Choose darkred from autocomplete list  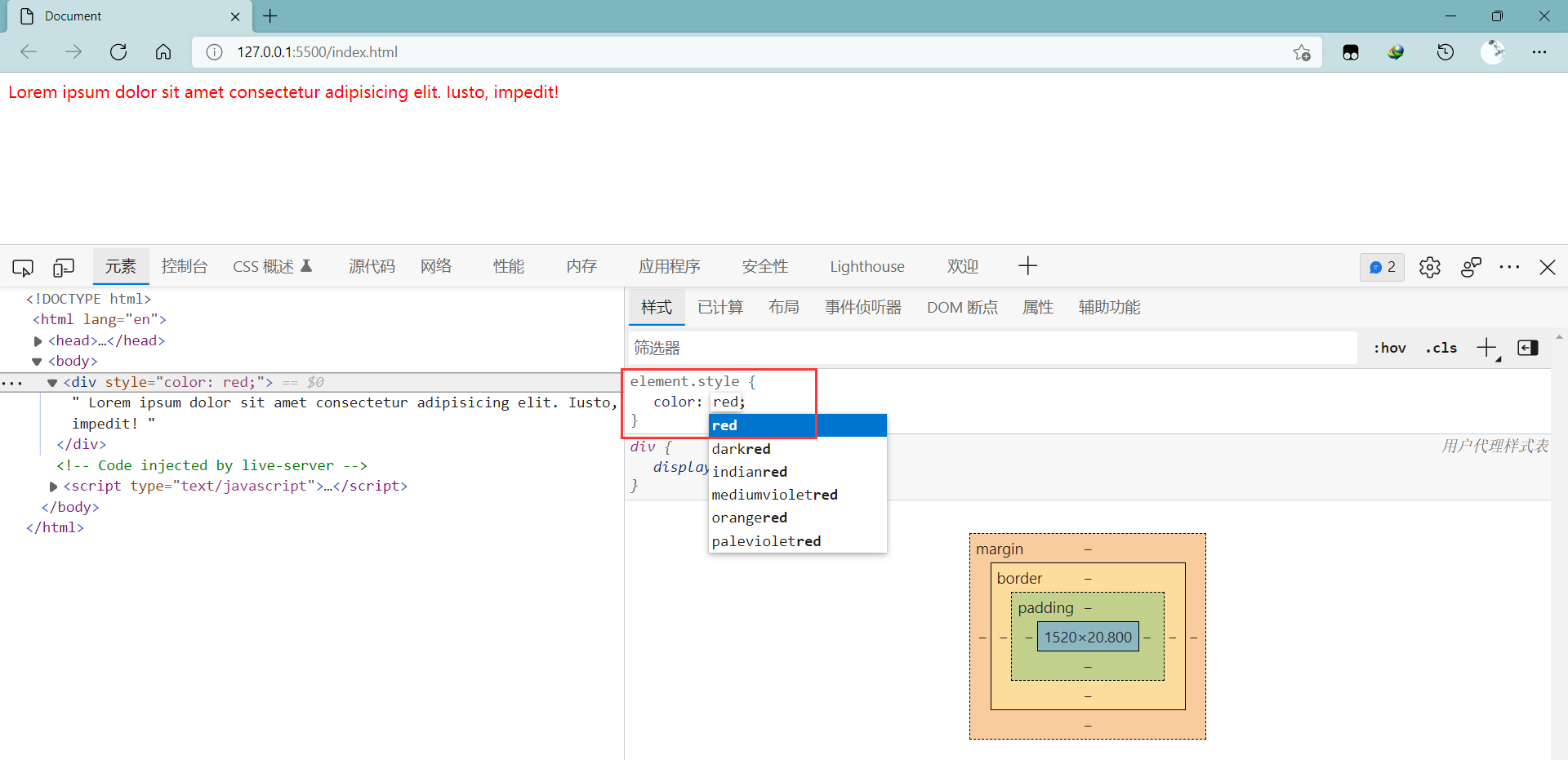[798, 449]
